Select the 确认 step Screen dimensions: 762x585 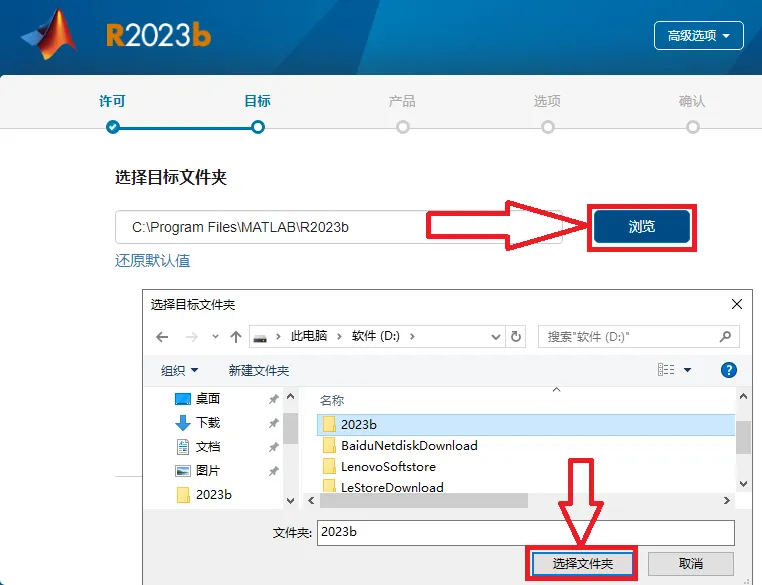pyautogui.click(x=692, y=101)
